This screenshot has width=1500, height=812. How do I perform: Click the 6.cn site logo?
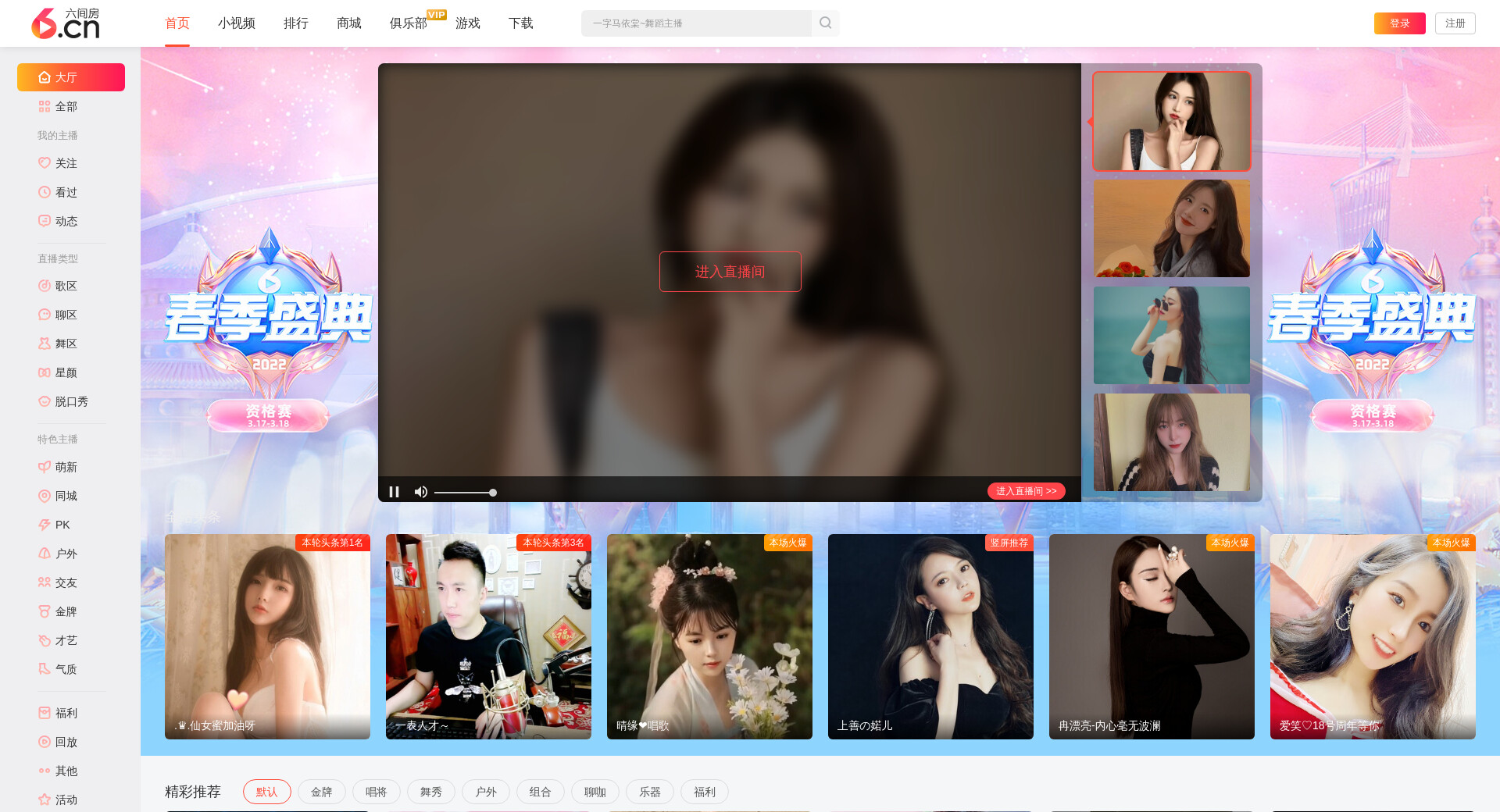click(x=66, y=23)
